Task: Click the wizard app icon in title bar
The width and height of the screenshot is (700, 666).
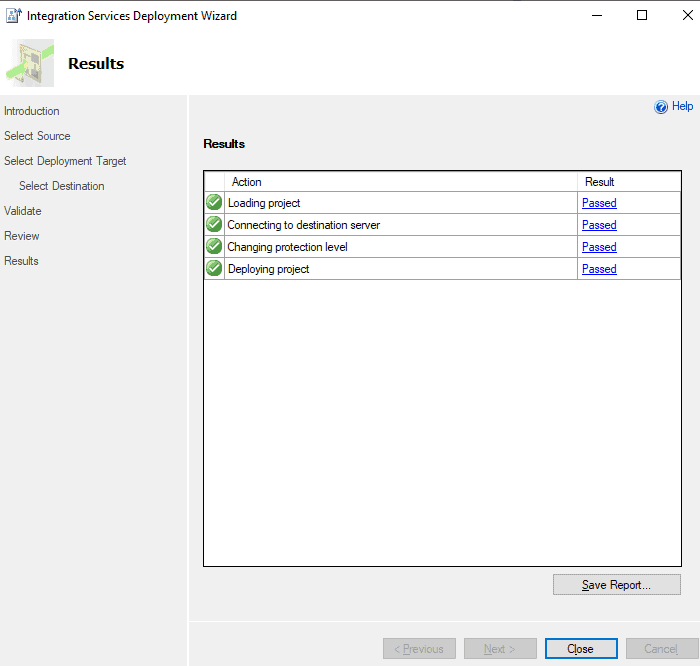Action: tap(13, 16)
